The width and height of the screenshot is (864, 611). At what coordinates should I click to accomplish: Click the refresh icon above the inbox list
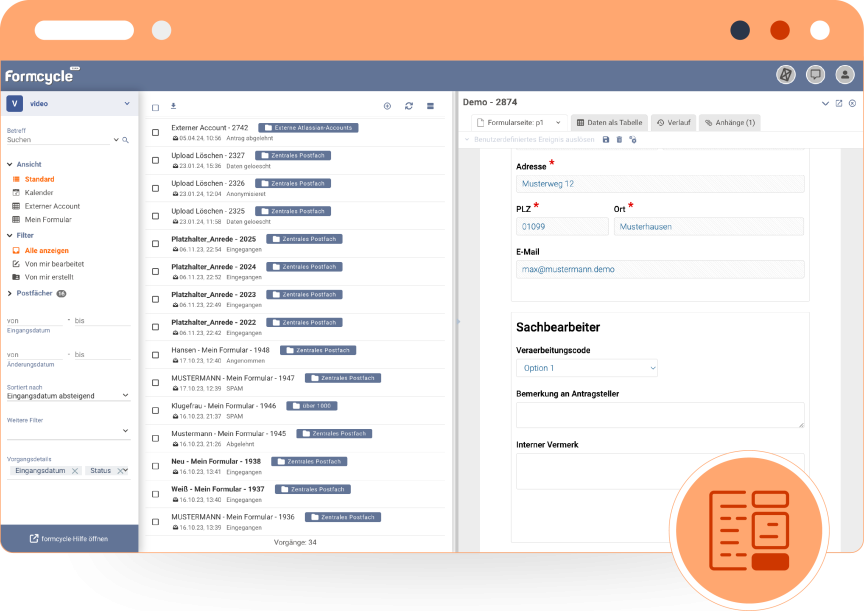409,106
